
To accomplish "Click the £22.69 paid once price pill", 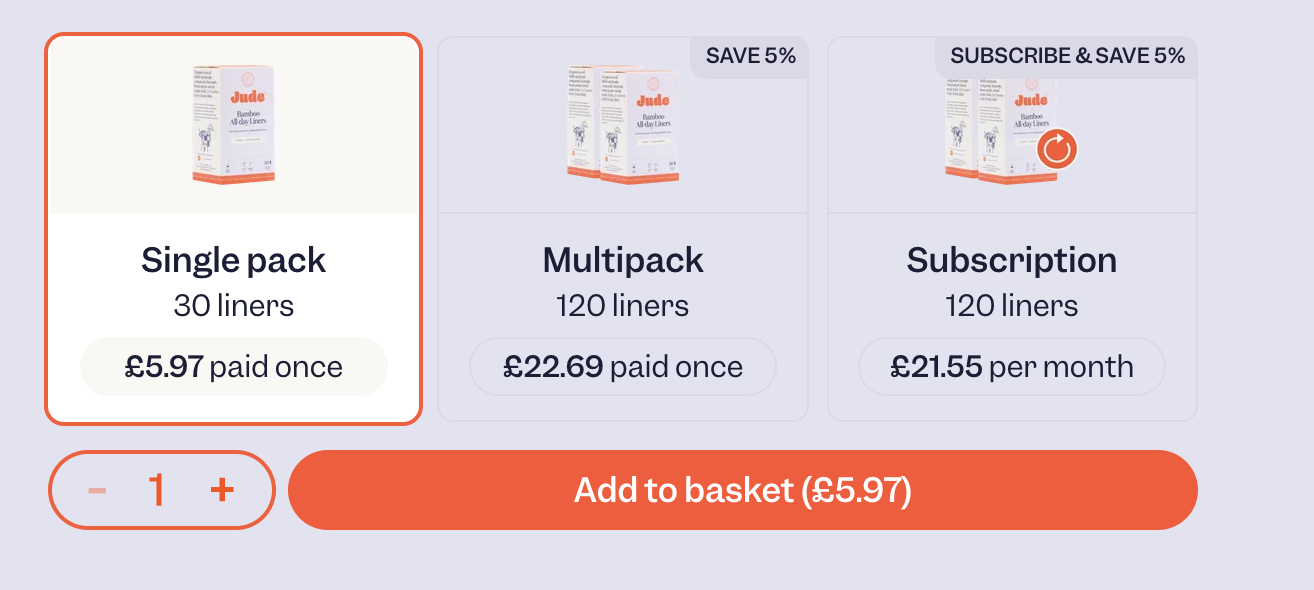I will click(x=622, y=367).
